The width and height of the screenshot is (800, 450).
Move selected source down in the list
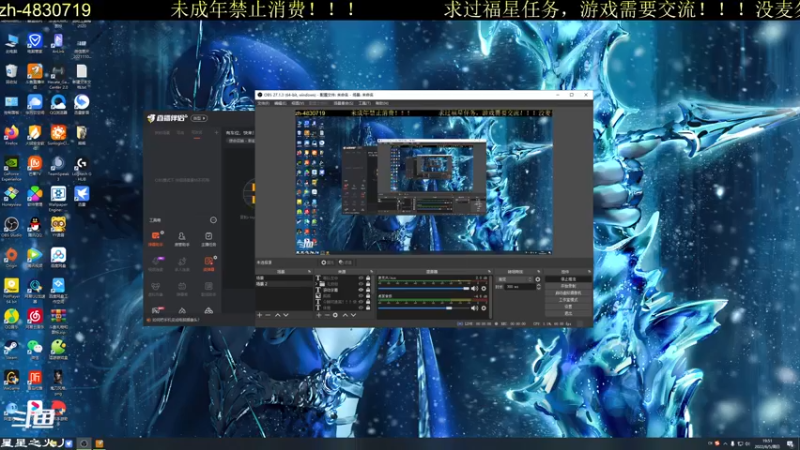tap(354, 315)
